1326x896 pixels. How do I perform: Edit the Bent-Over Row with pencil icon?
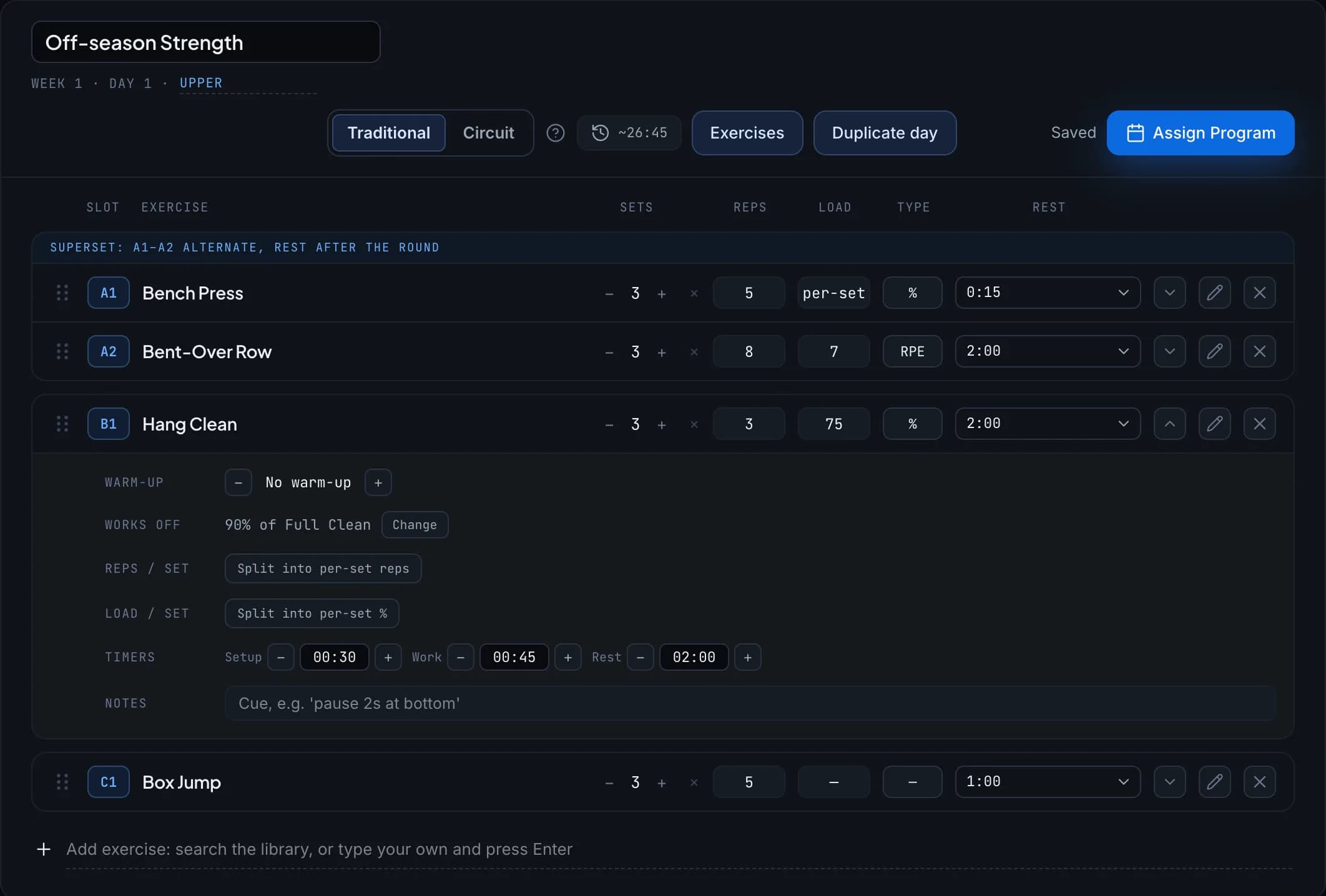(x=1214, y=351)
